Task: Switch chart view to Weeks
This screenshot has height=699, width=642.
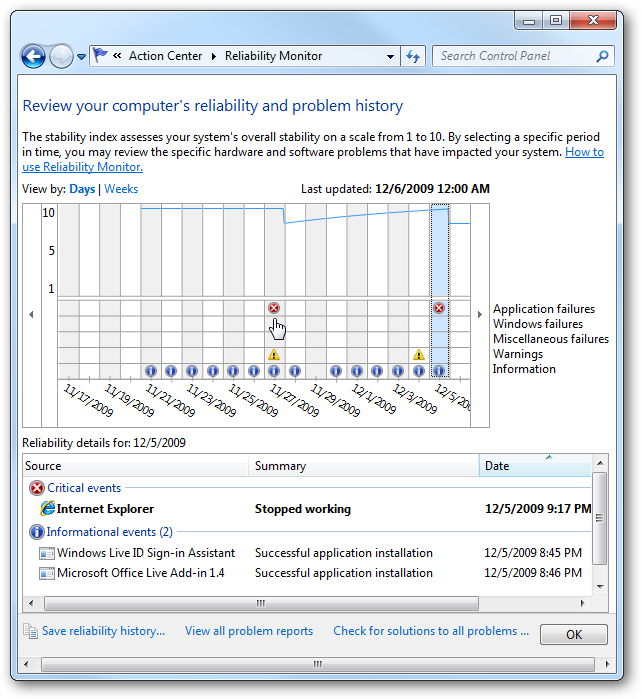Action: [121, 189]
